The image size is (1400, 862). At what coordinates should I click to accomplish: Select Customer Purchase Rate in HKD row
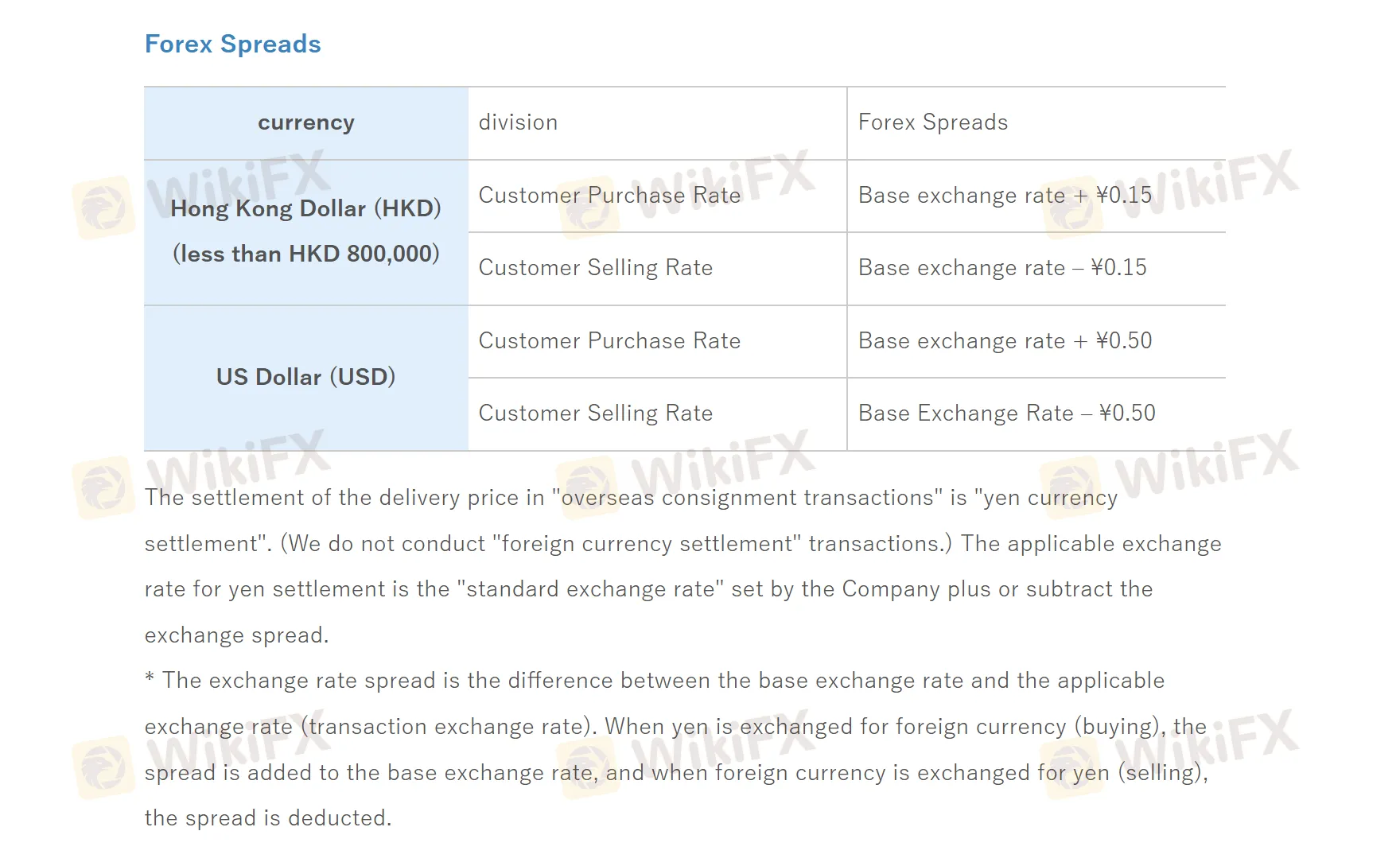[x=657, y=196]
